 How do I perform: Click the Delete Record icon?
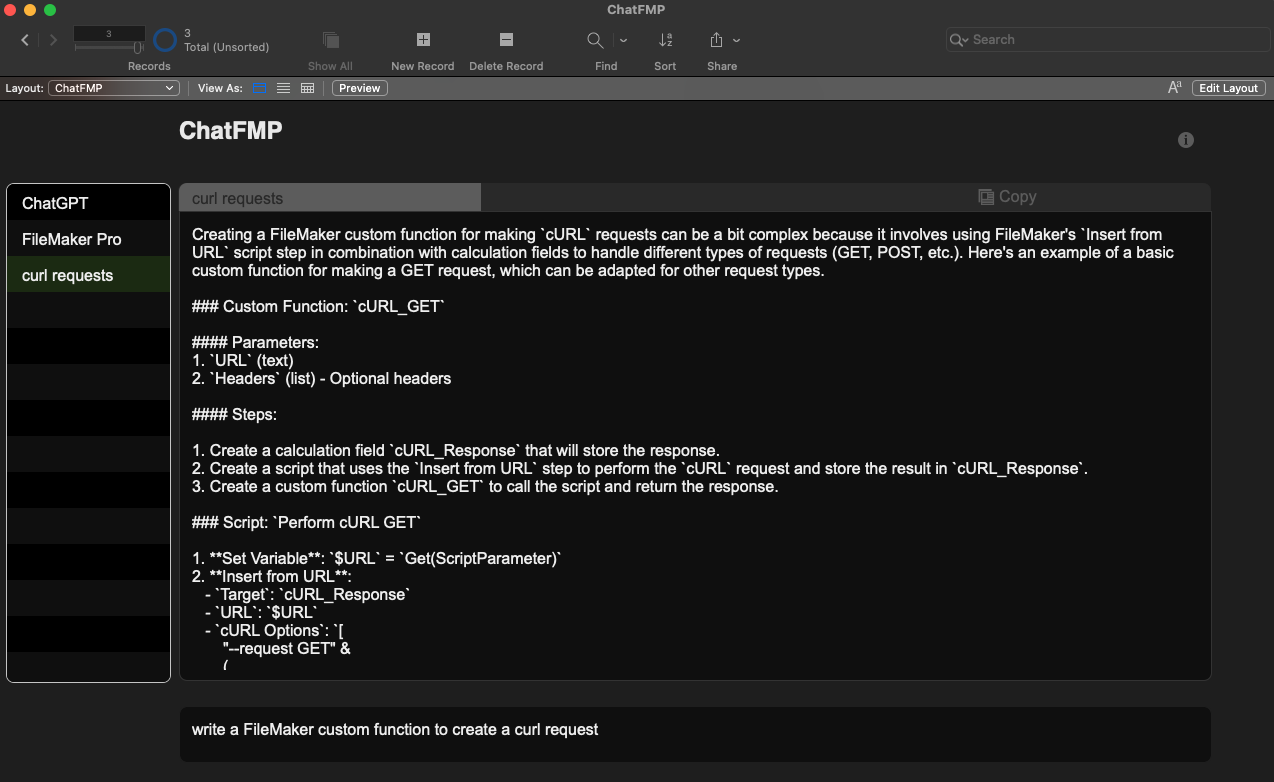pyautogui.click(x=506, y=40)
